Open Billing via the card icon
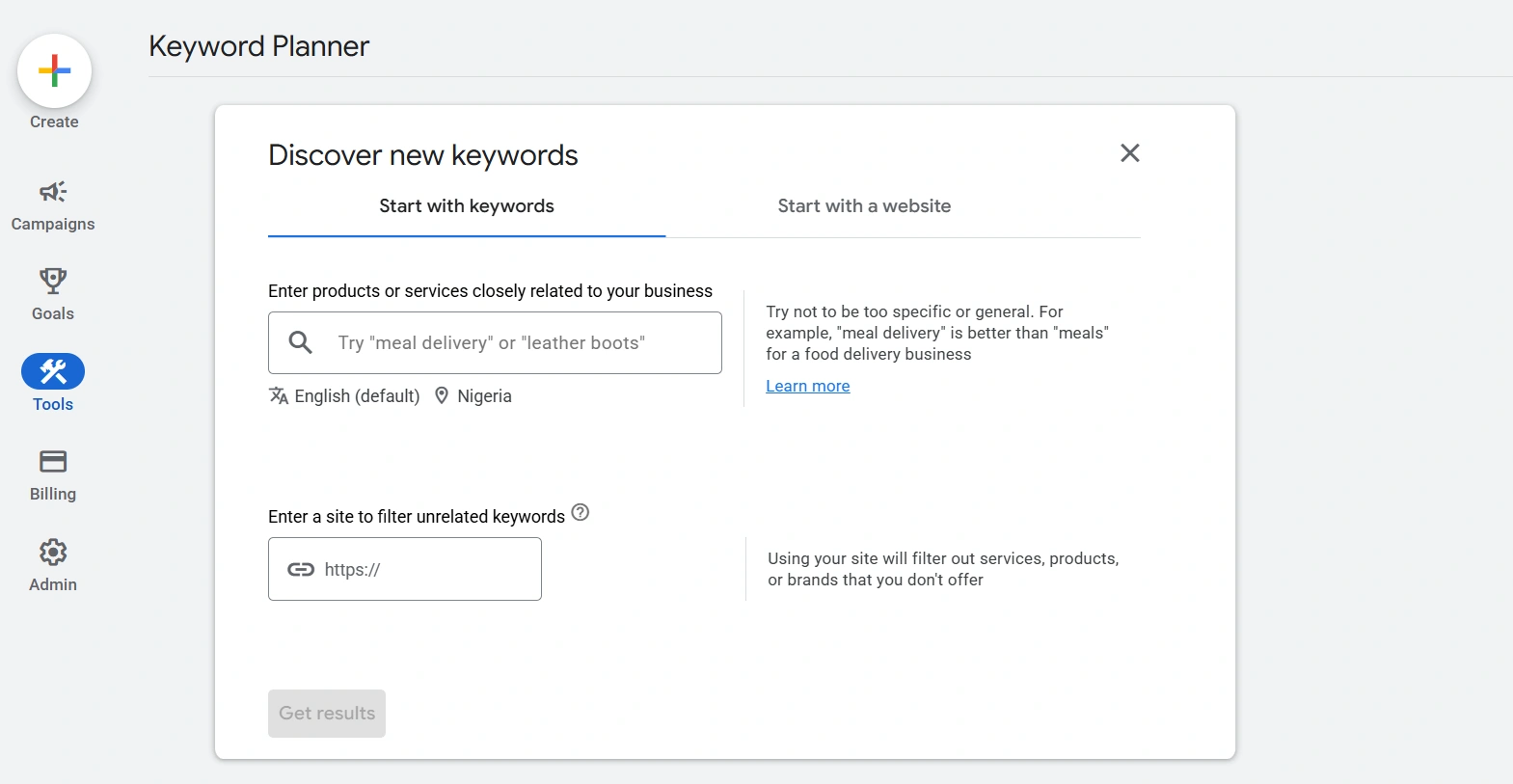The width and height of the screenshot is (1513, 784). click(x=53, y=461)
